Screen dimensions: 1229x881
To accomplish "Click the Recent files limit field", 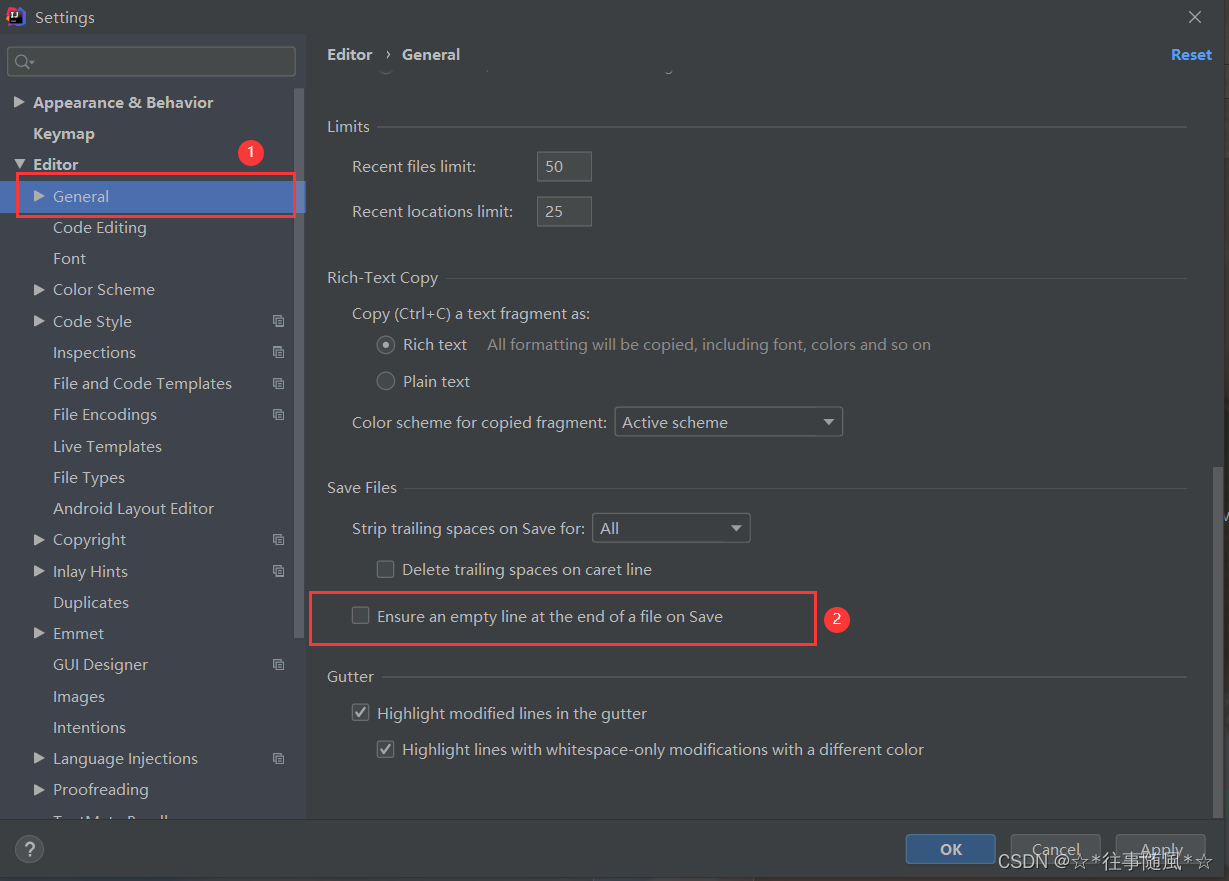I will 564,166.
